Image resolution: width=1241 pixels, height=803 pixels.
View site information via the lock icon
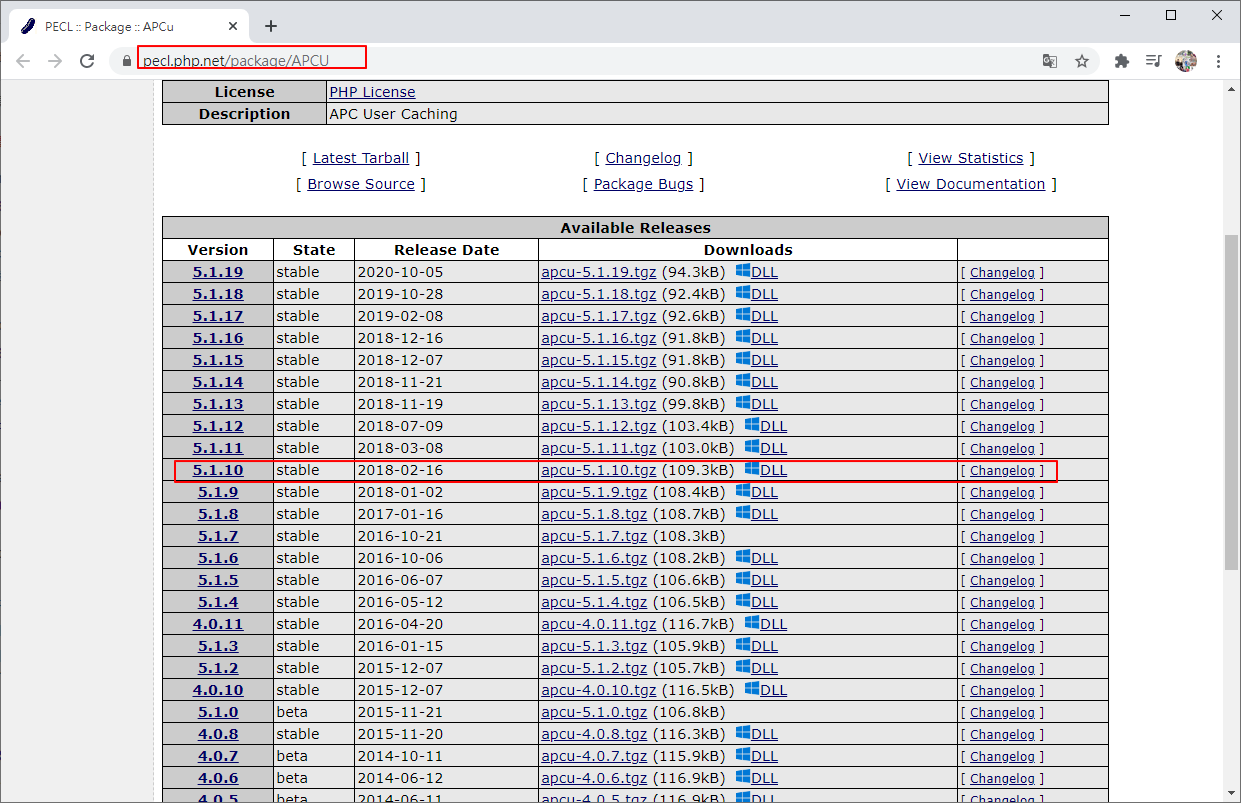tap(127, 61)
